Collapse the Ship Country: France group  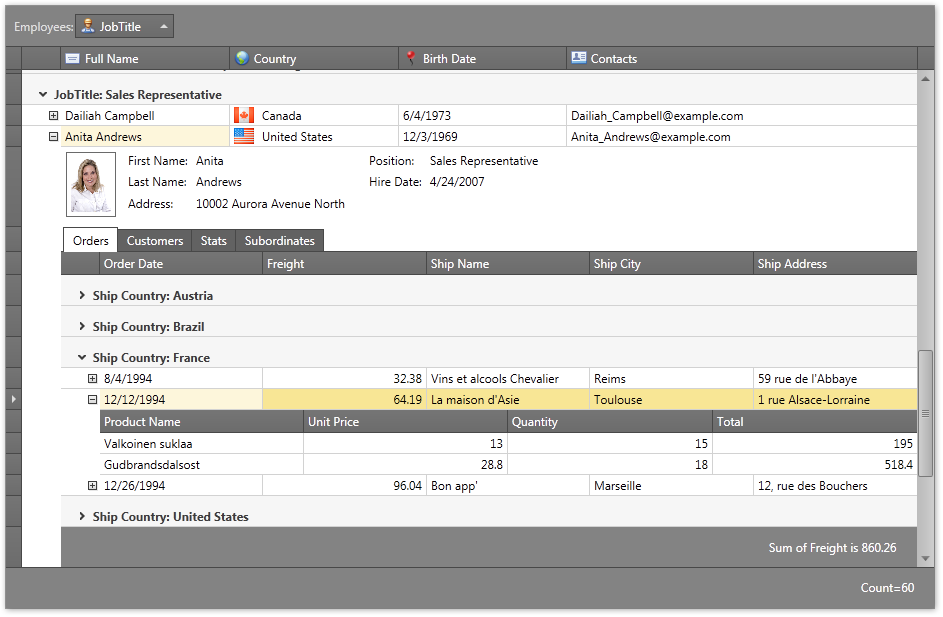pyautogui.click(x=82, y=358)
